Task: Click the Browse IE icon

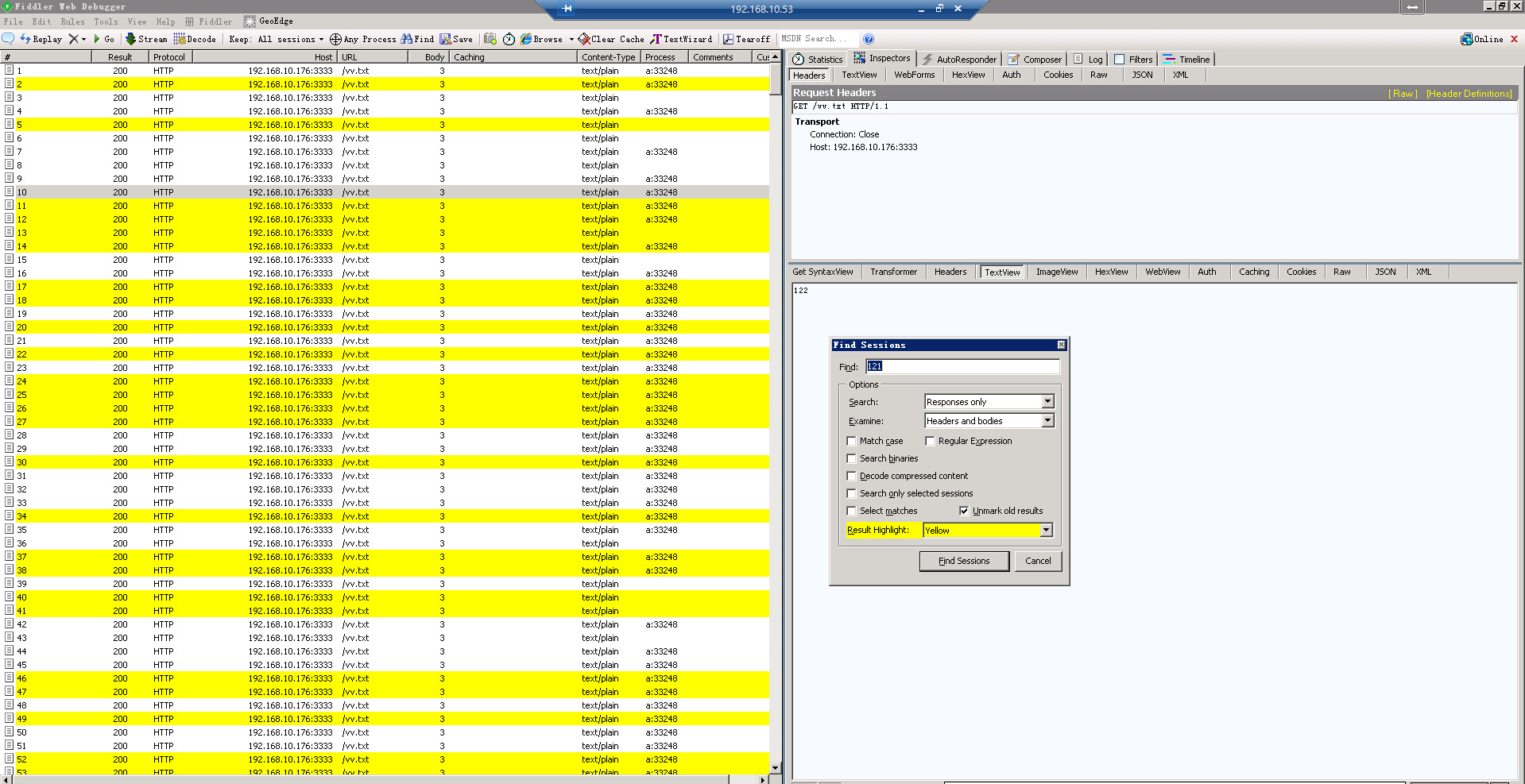Action: 526,39
